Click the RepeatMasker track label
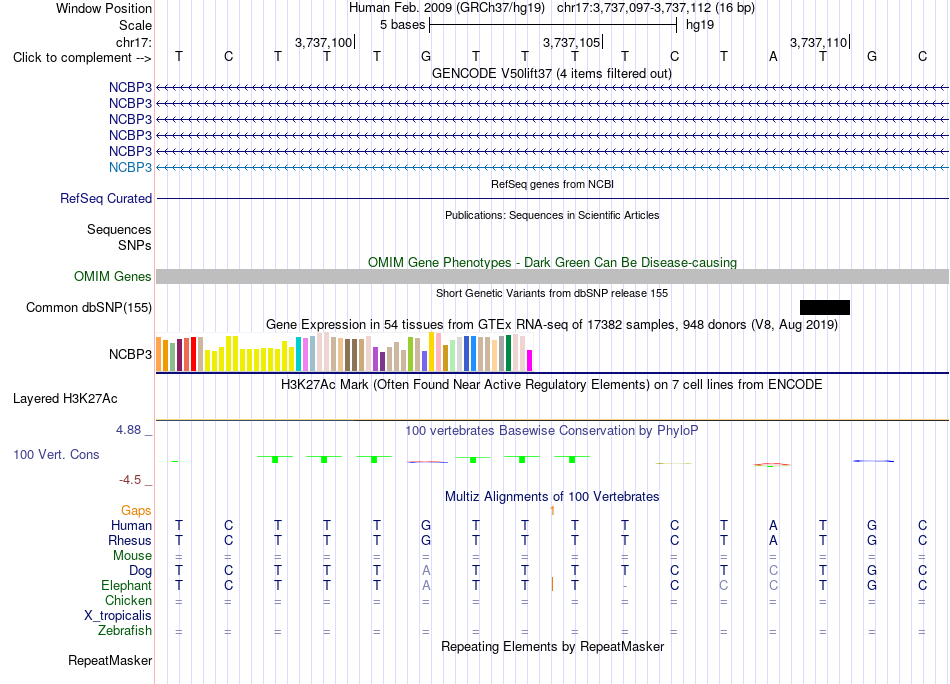This screenshot has width=950, height=684. [x=110, y=661]
